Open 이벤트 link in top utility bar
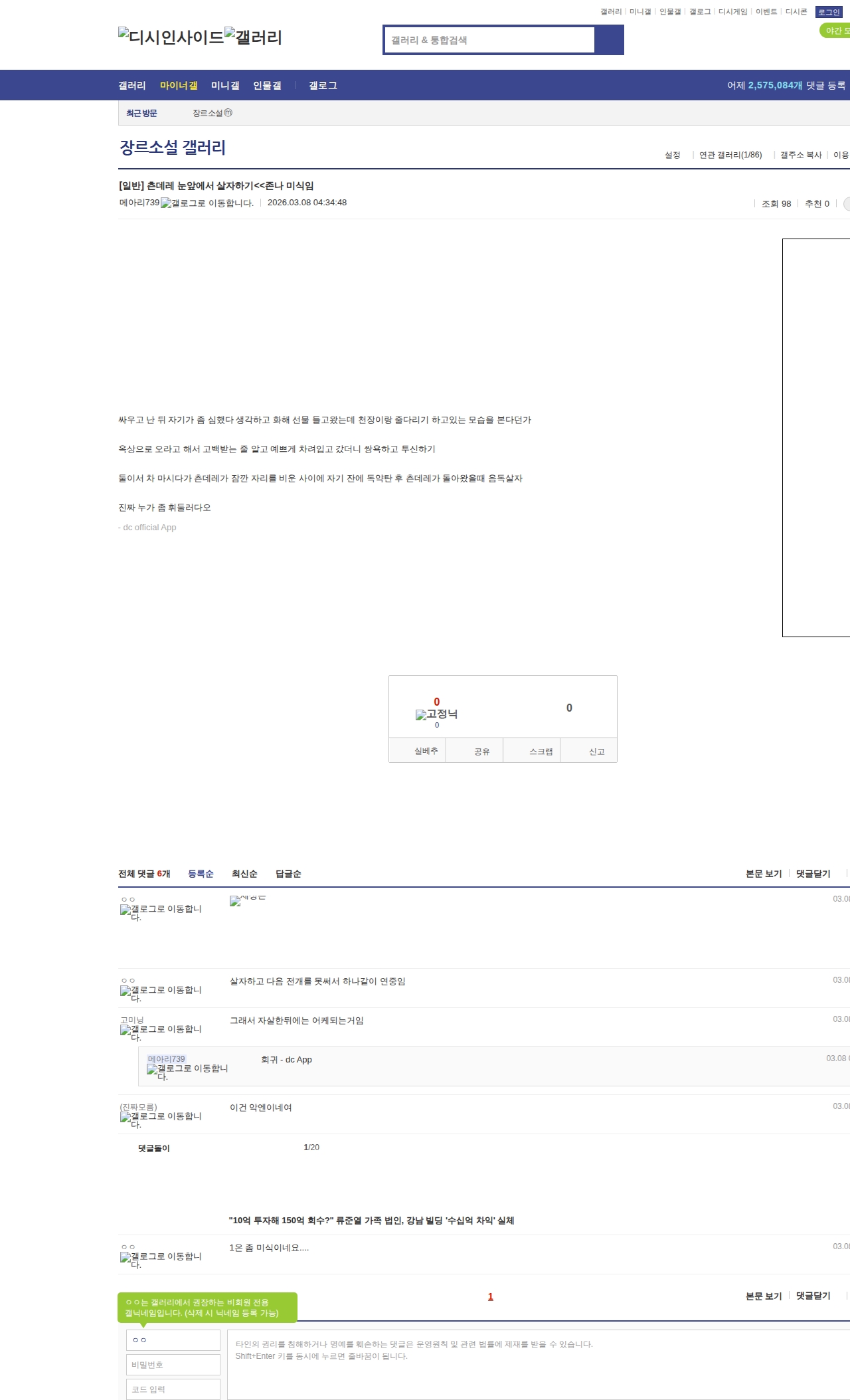Screen dimensions: 850x1400 [x=766, y=12]
